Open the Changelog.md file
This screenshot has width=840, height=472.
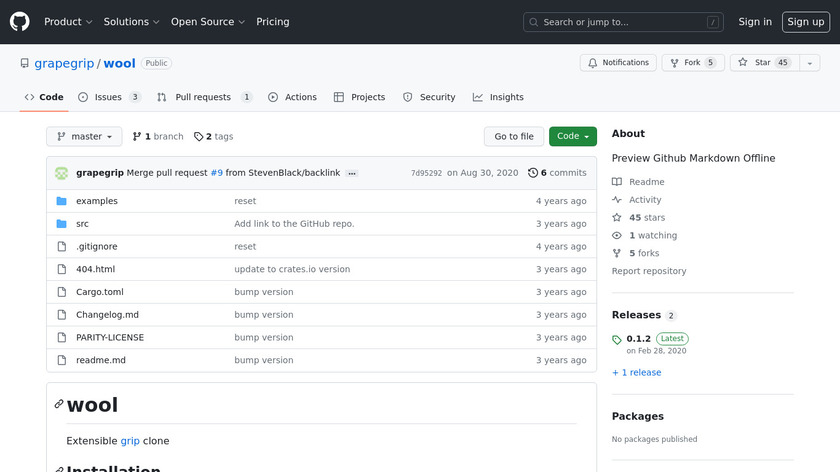107,315
